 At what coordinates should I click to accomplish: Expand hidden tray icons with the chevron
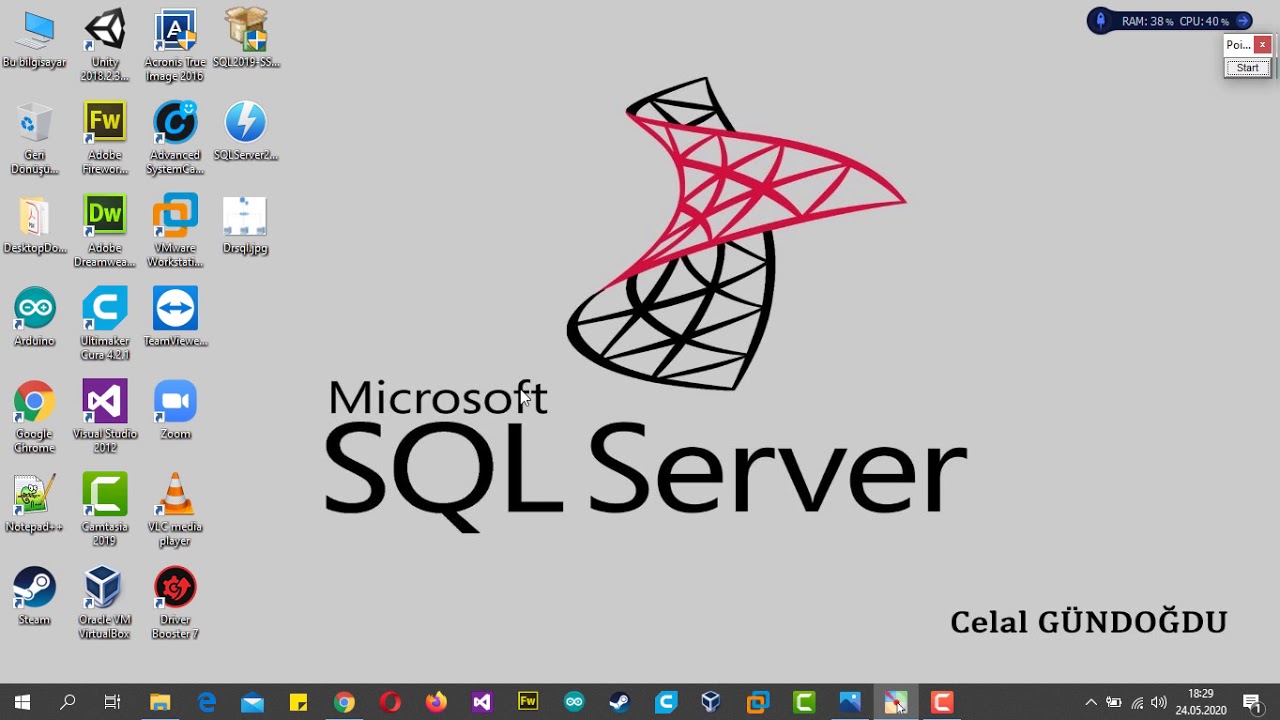[x=1091, y=702]
